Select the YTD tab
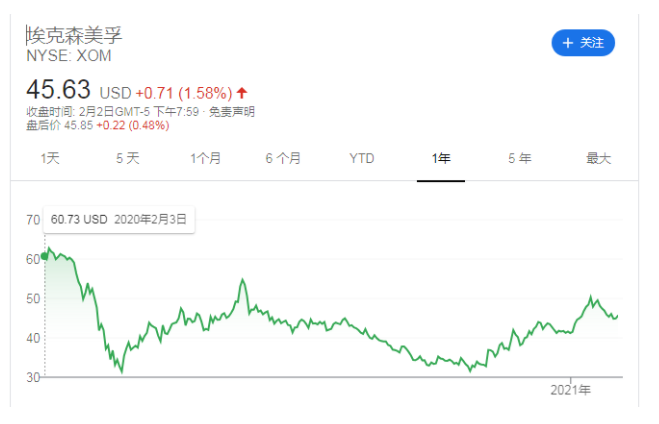659x424 pixels. coord(362,158)
